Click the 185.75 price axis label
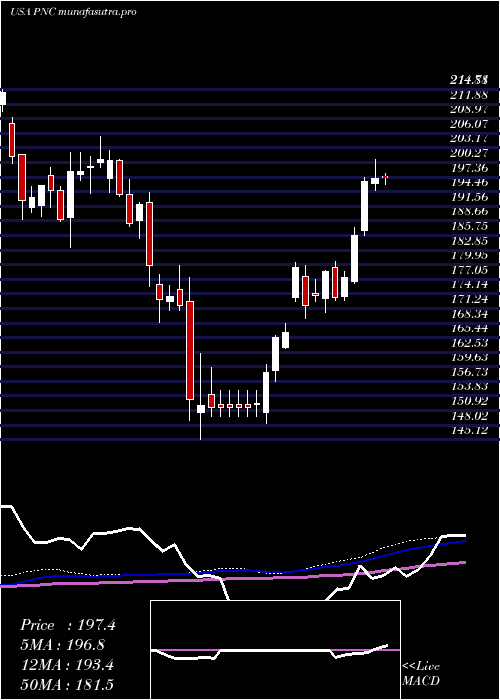 [x=468, y=226]
